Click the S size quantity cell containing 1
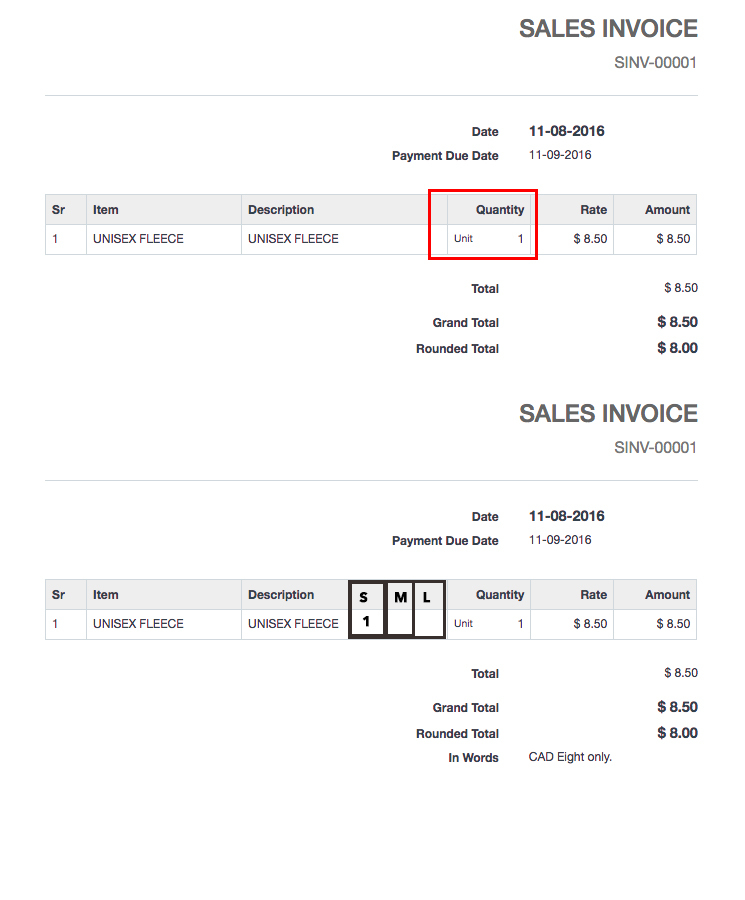745x900 pixels. pos(366,622)
